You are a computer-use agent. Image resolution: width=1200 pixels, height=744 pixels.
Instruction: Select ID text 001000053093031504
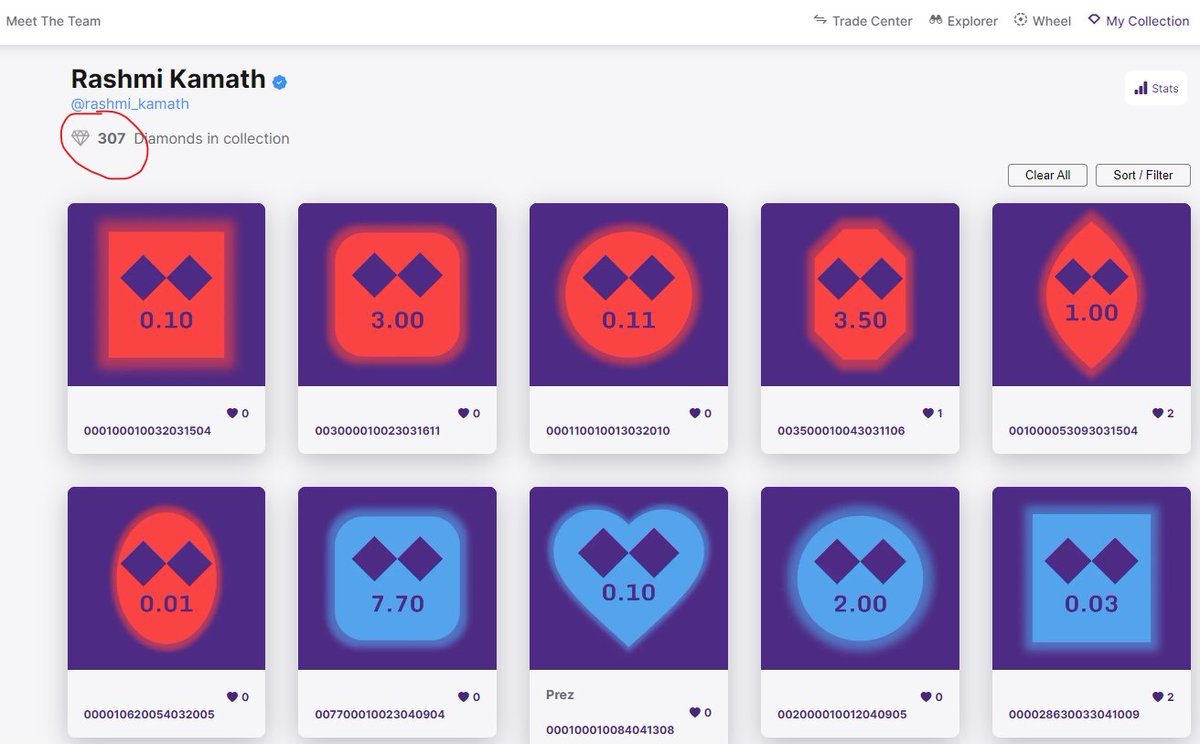(x=1073, y=431)
